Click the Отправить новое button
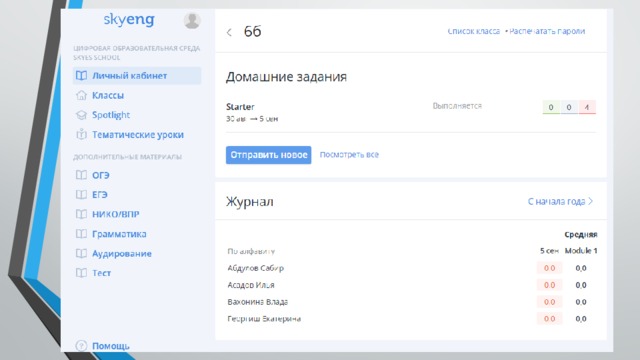The height and width of the screenshot is (360, 640). (x=269, y=155)
